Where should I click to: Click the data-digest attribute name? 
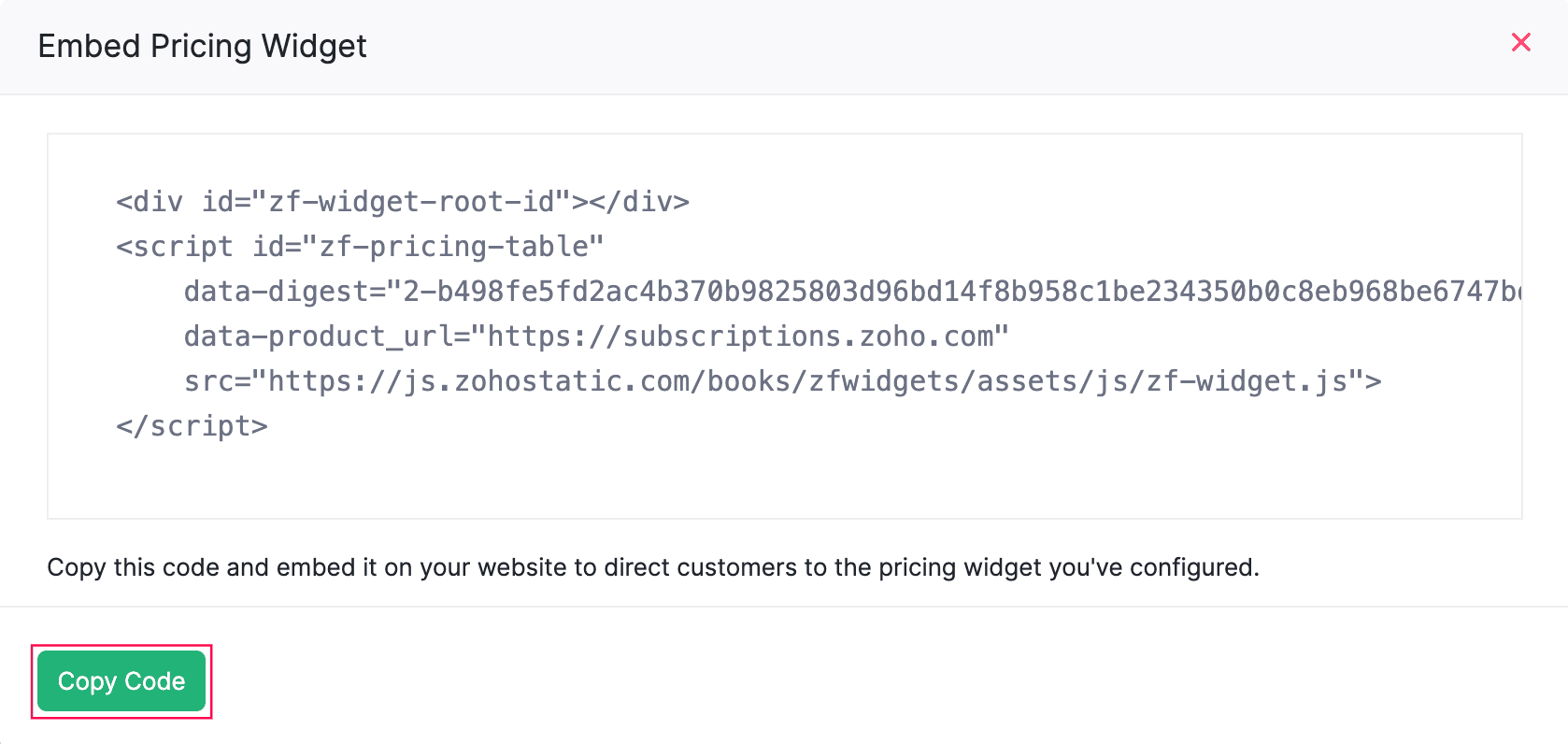pos(277,292)
